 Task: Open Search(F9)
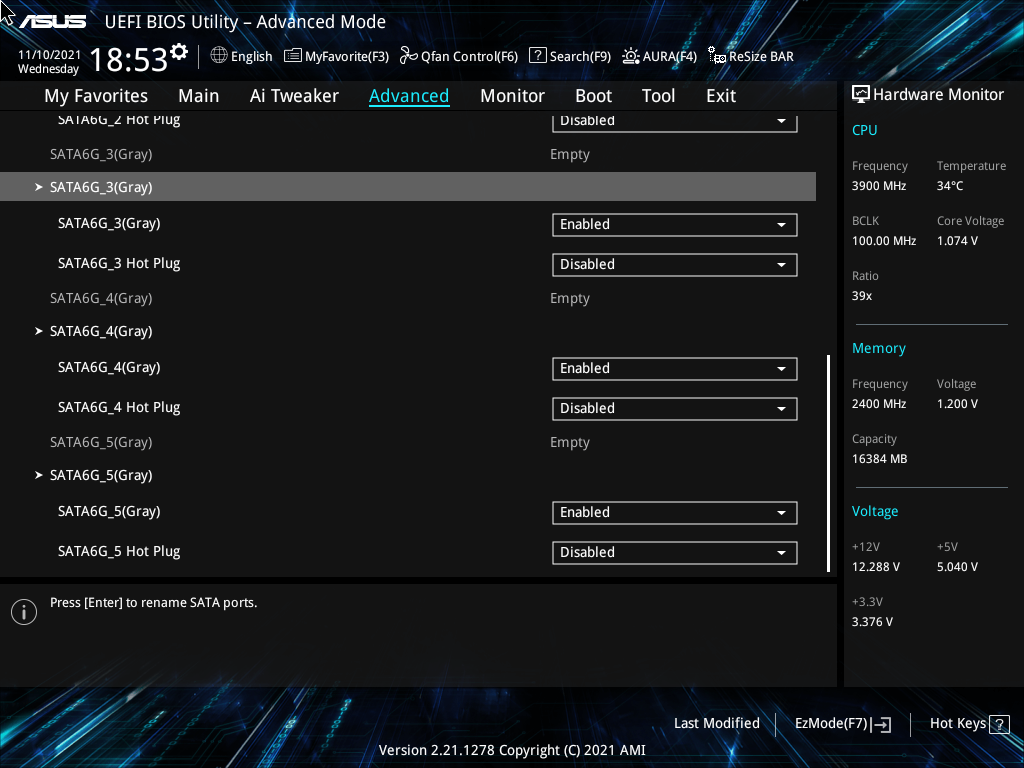click(x=570, y=56)
